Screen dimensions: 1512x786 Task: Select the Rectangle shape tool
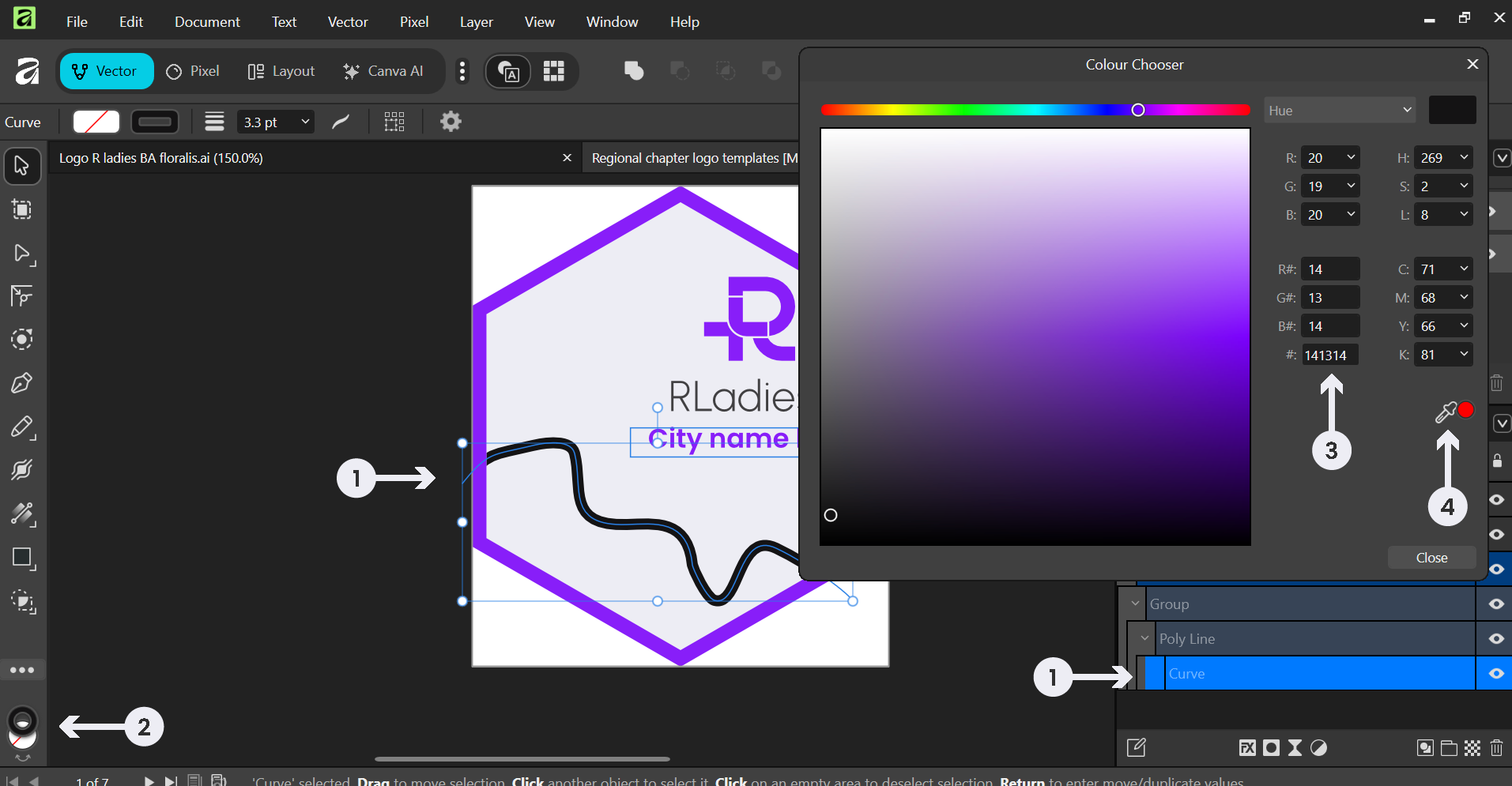[x=22, y=558]
